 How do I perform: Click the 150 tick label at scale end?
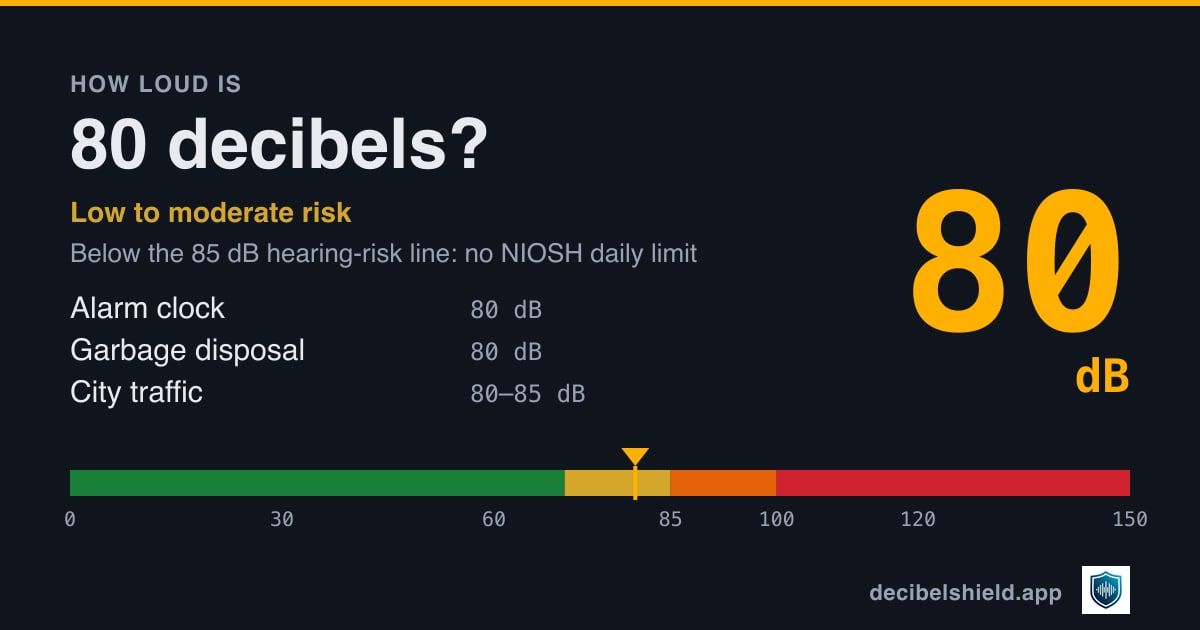click(1130, 520)
